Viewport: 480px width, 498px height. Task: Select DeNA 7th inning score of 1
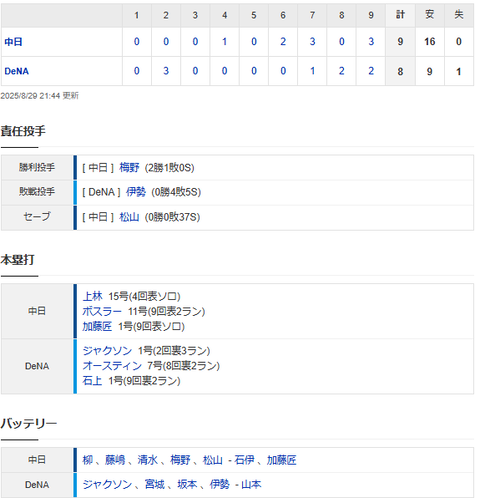[x=312, y=71]
